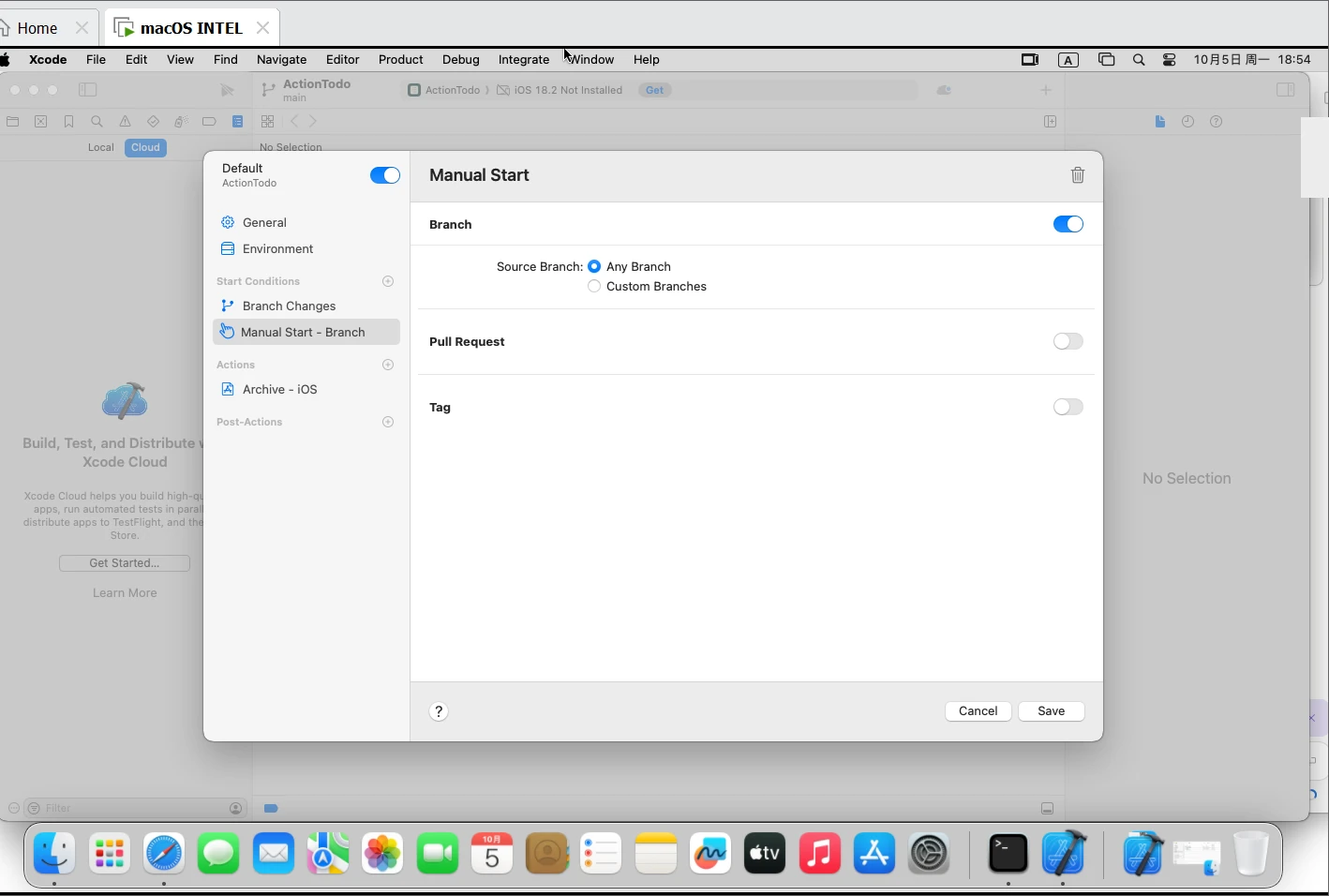The image size is (1329, 896).
Task: Launch Safari from the Dock
Action: pyautogui.click(x=164, y=854)
